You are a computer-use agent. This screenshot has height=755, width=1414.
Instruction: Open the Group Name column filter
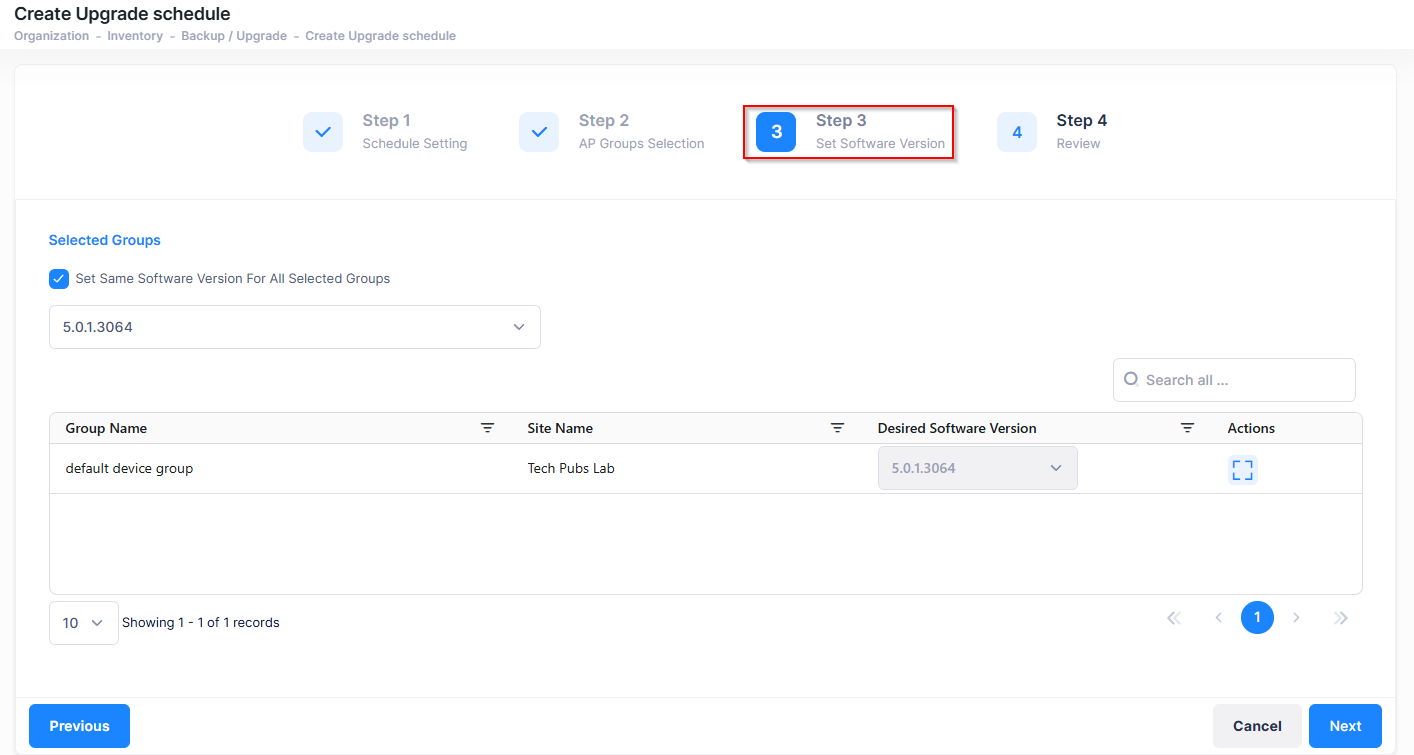[487, 428]
